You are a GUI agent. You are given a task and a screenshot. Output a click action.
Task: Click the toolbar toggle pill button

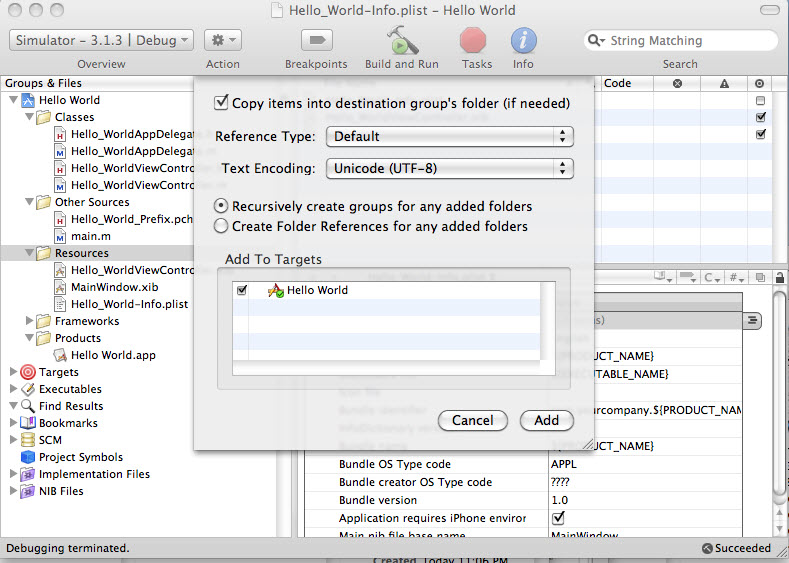coord(769,10)
